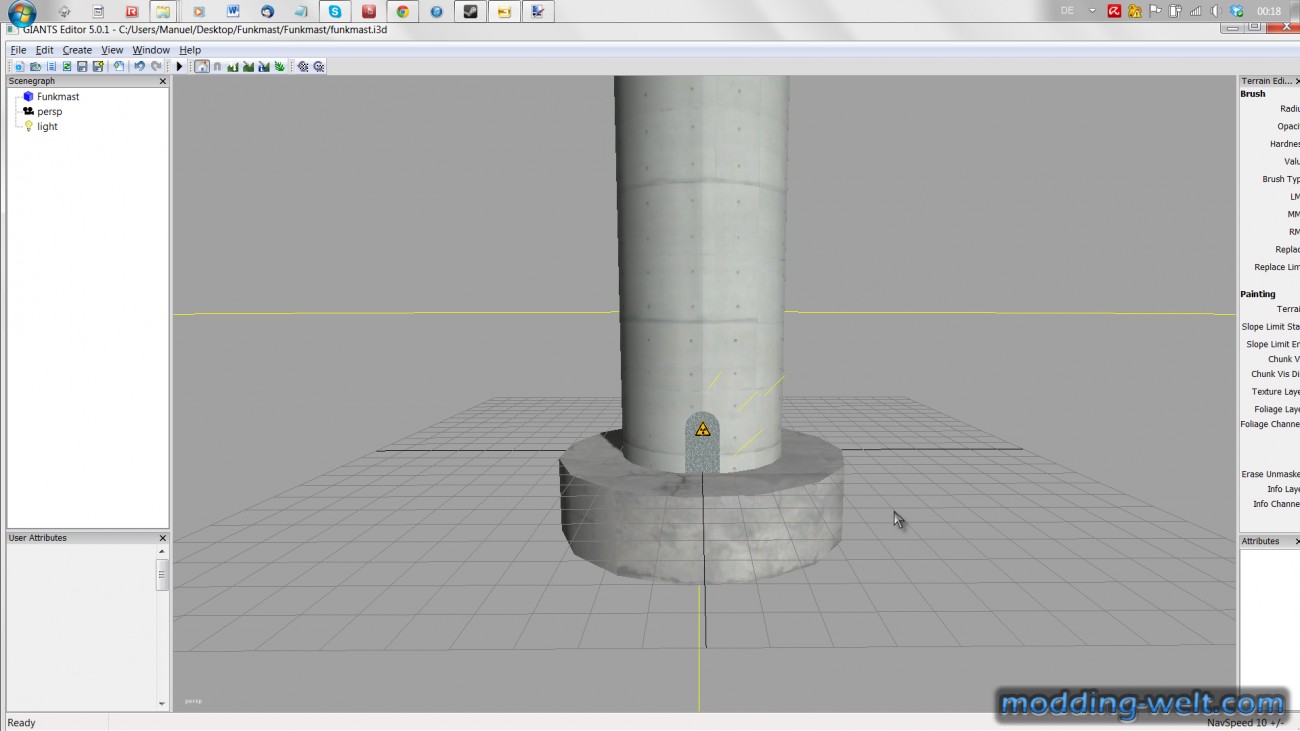Viewport: 1300px width, 731px height.
Task: Click the light bulb icon beside light
Action: pyautogui.click(x=28, y=127)
